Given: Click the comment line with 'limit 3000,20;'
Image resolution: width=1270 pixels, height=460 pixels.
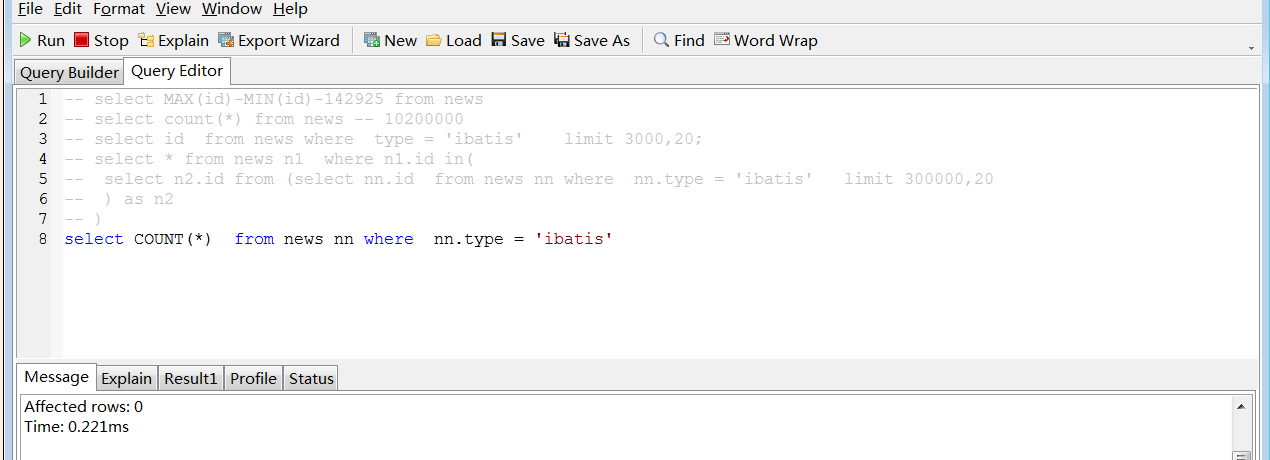Looking at the screenshot, I should (x=384, y=139).
